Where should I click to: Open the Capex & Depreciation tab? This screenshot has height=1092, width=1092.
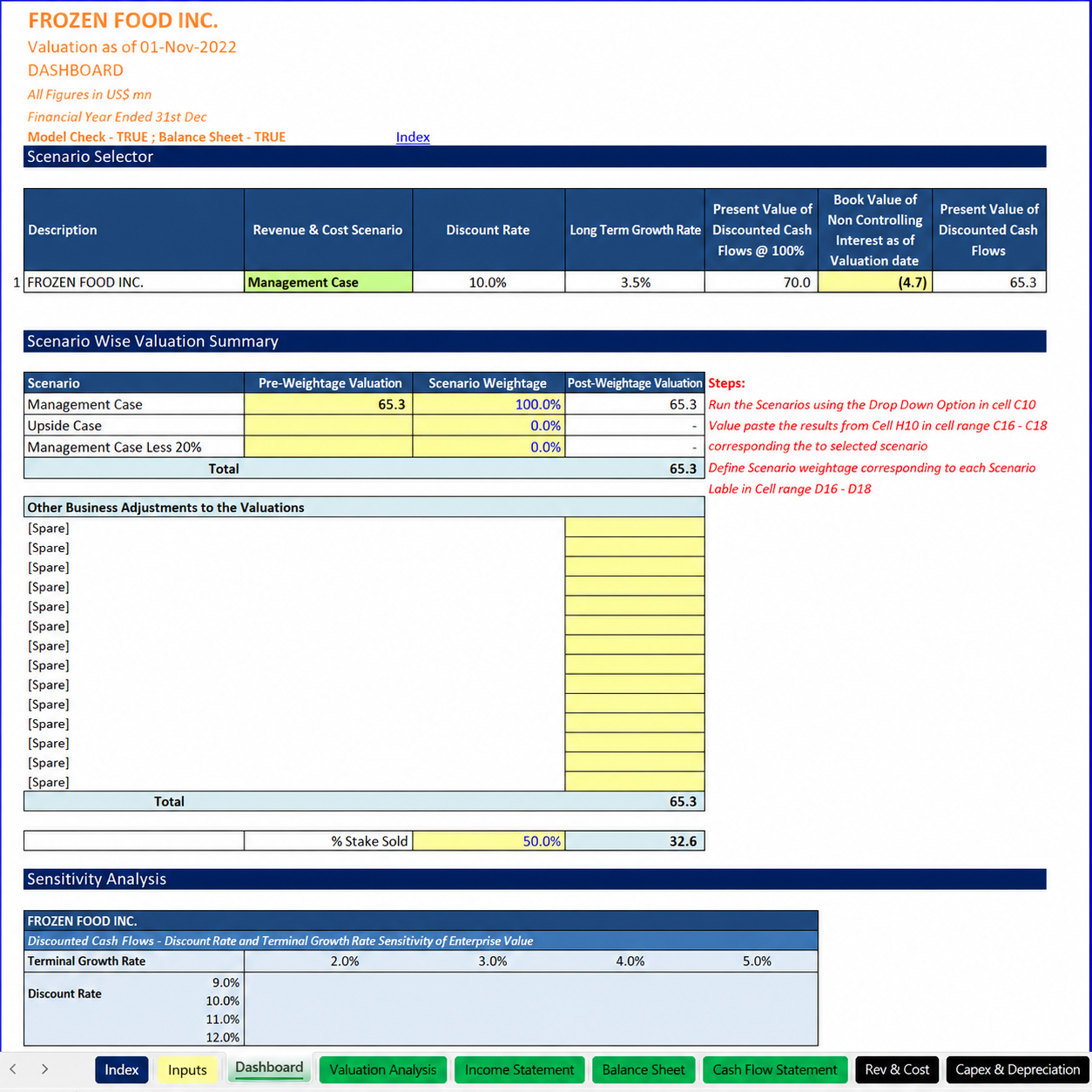(1018, 1069)
